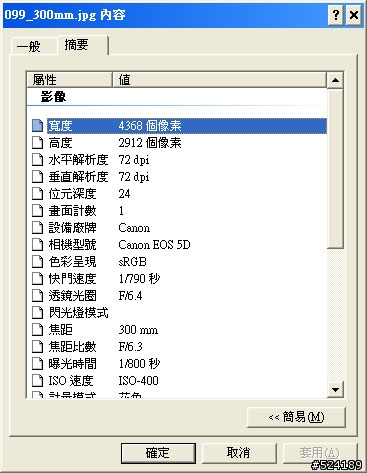Click the 影像 section heading
367x473 pixels.
tap(53, 97)
